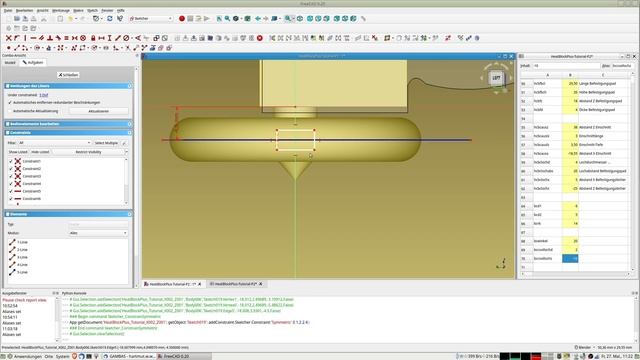
Task: Click the Fit all view icon
Action: click(x=219, y=18)
